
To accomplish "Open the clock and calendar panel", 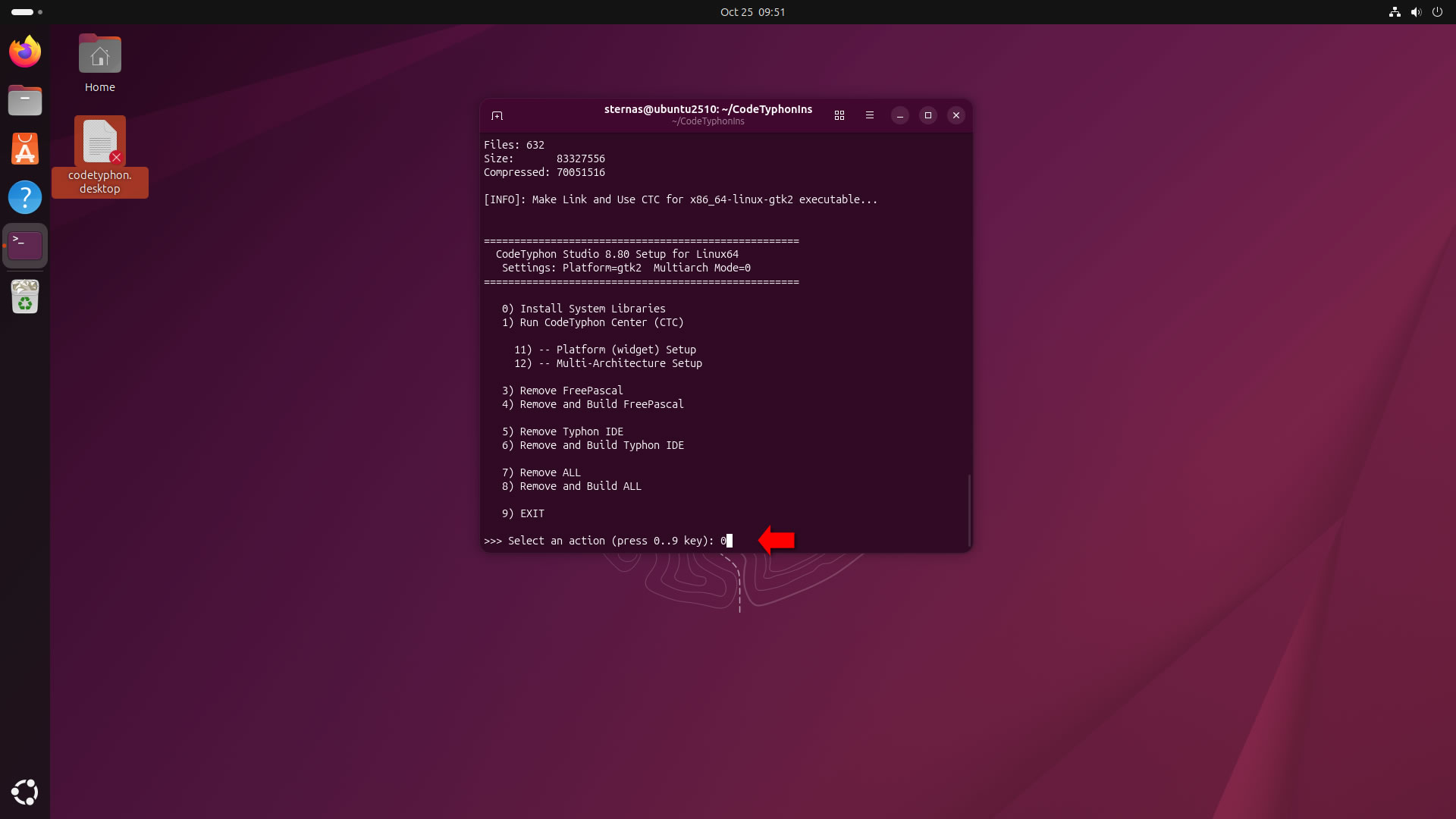I will [752, 12].
